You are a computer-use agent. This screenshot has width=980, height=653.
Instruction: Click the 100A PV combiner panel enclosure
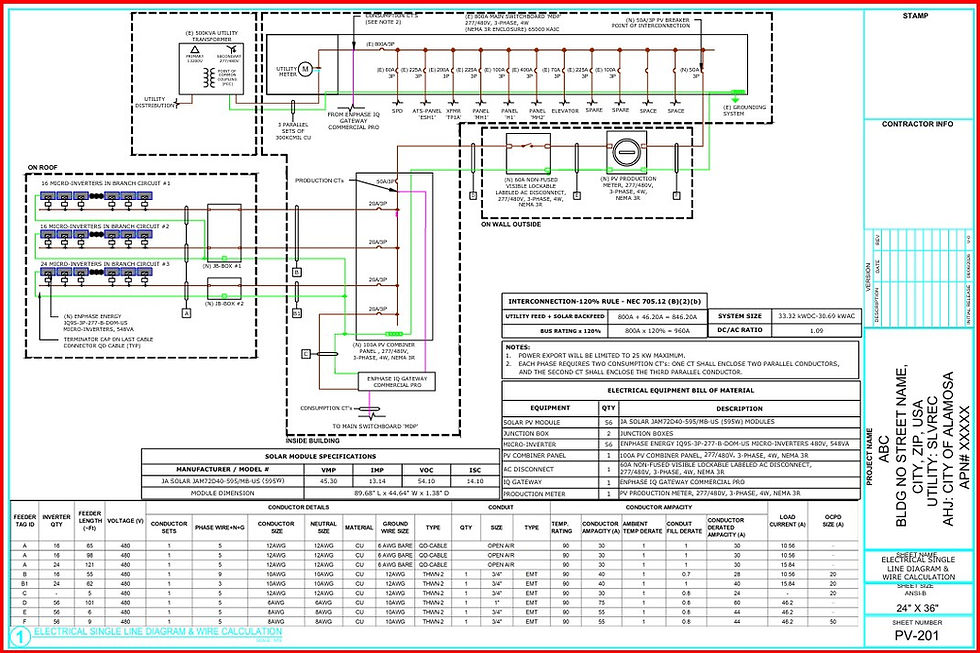[x=394, y=256]
